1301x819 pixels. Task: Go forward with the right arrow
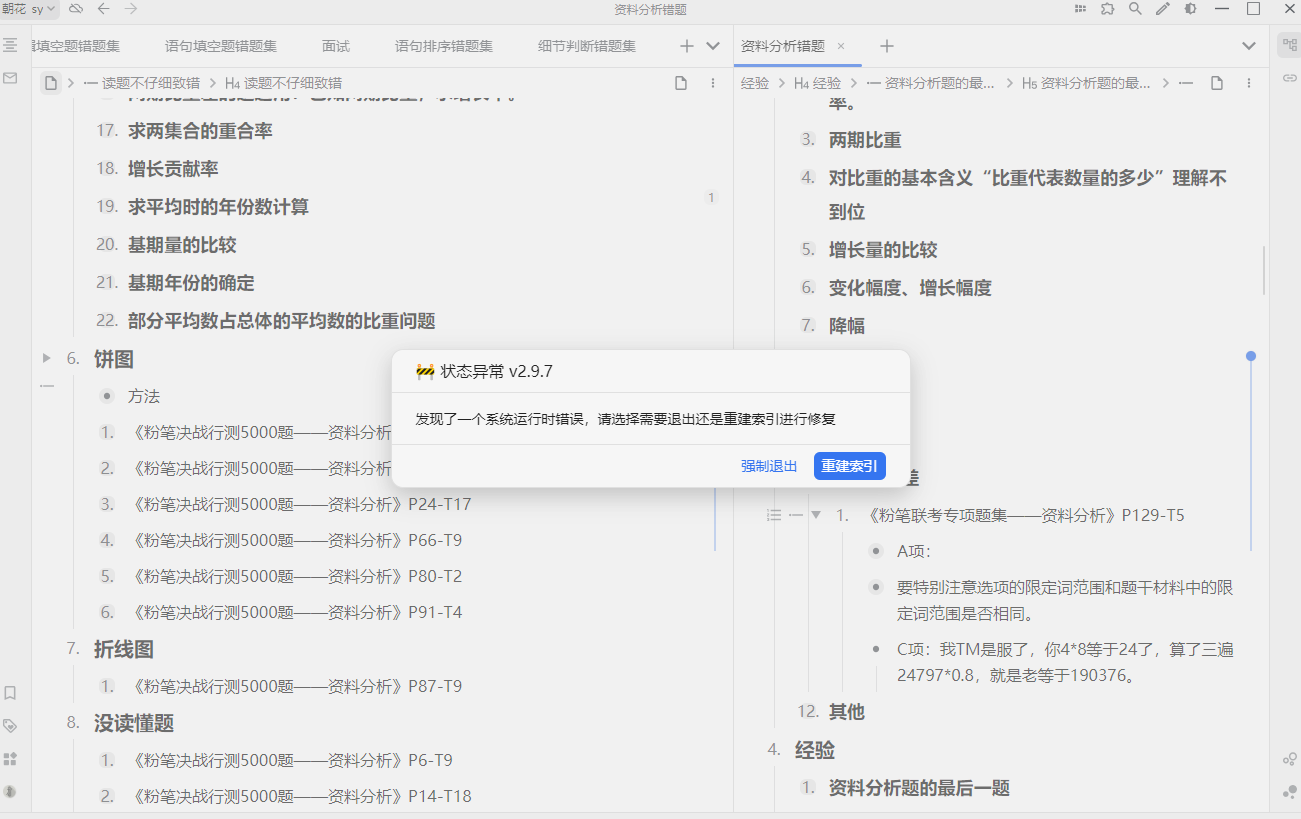tap(131, 9)
